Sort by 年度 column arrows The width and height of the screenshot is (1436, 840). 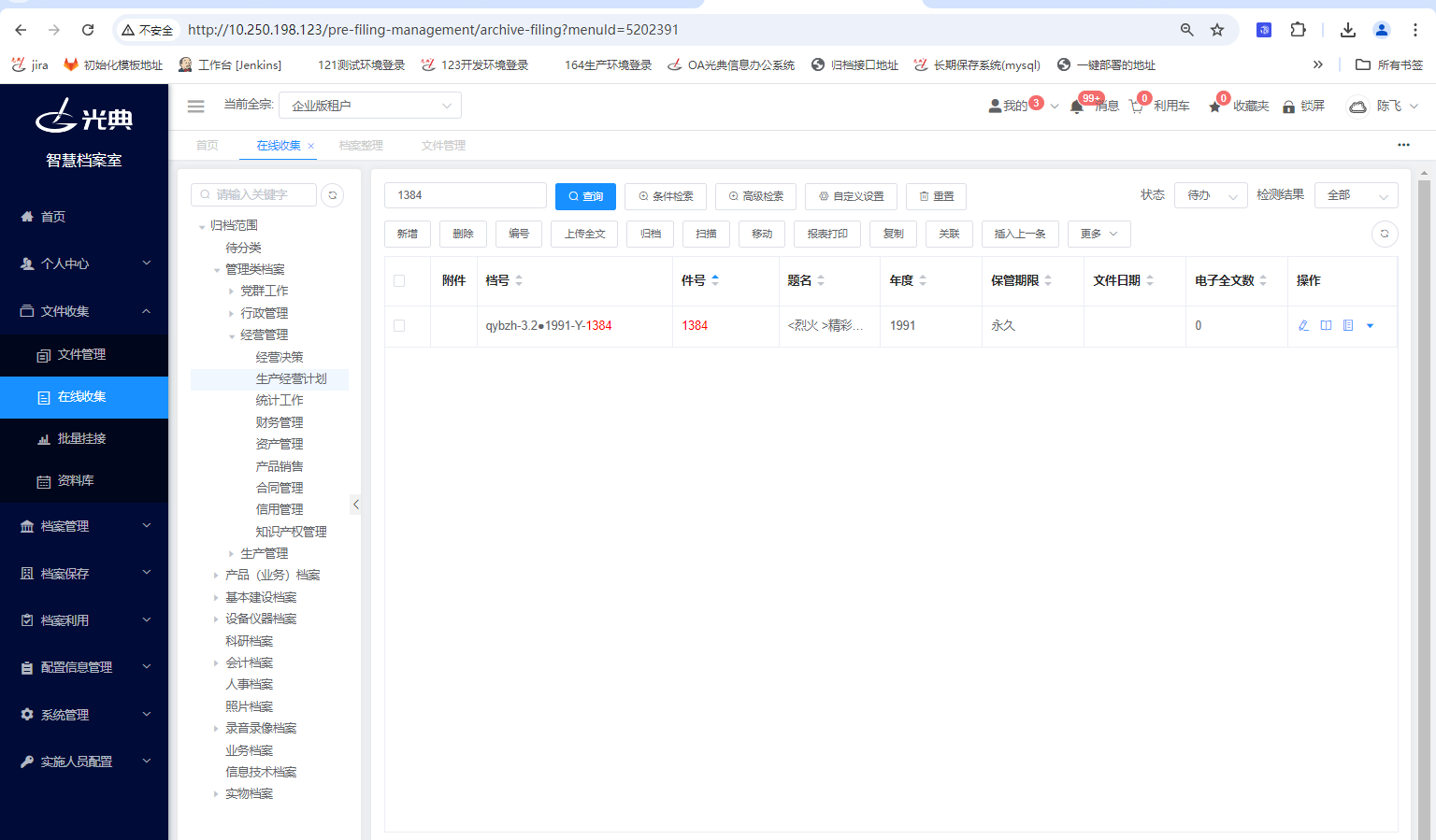[923, 280]
